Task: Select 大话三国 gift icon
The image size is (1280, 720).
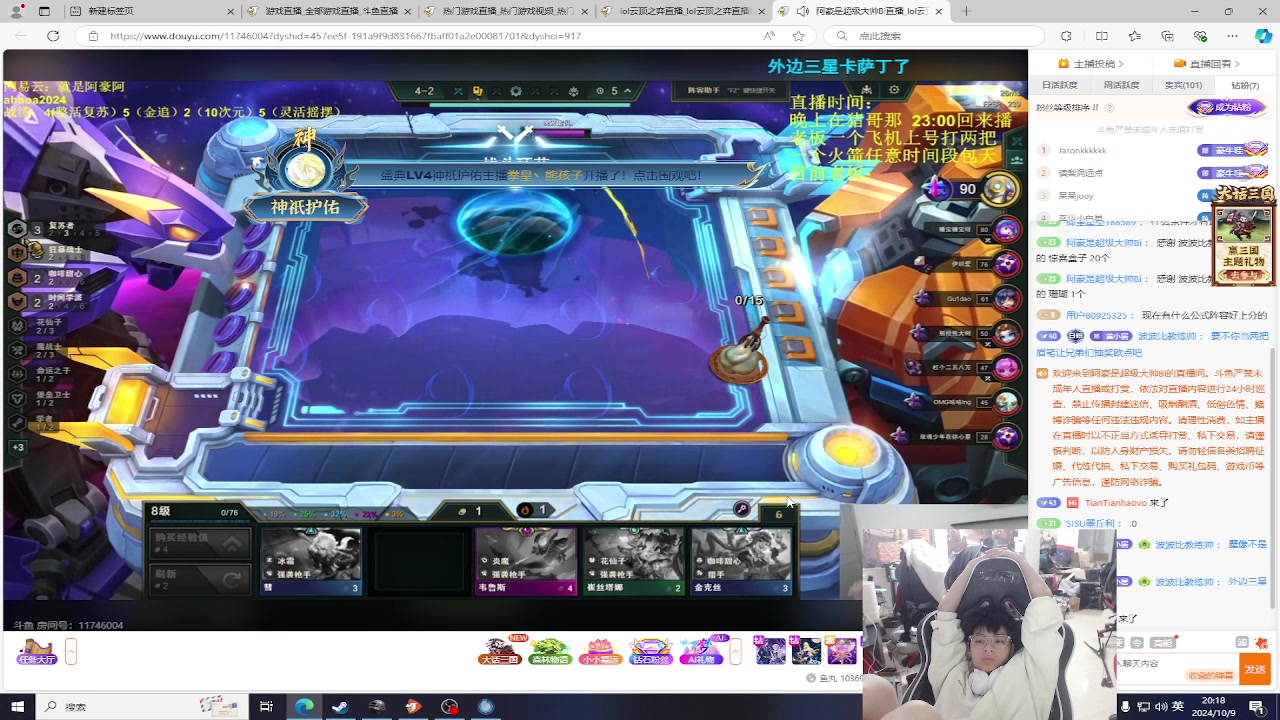Action: coord(499,651)
